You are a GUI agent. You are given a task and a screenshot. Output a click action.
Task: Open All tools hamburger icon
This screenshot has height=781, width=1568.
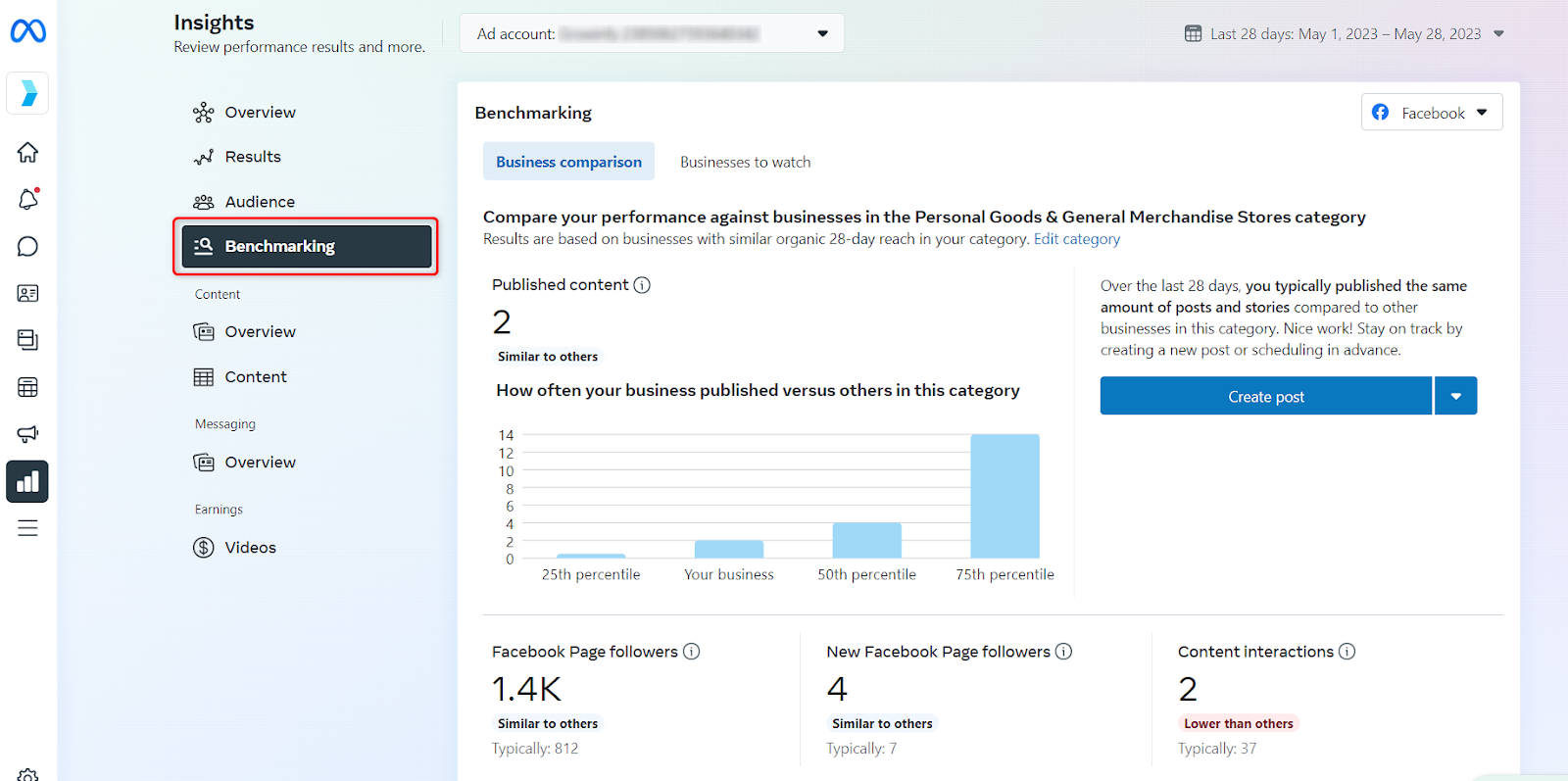click(x=27, y=528)
